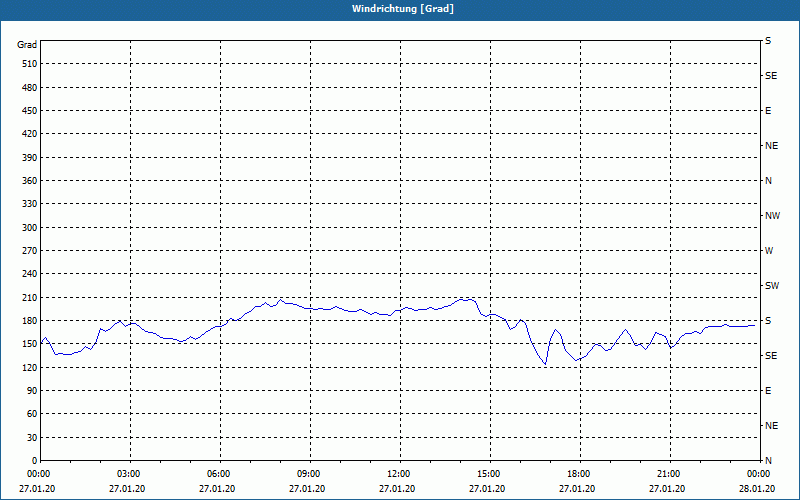Click the 28.01.20 date label

(x=757, y=488)
